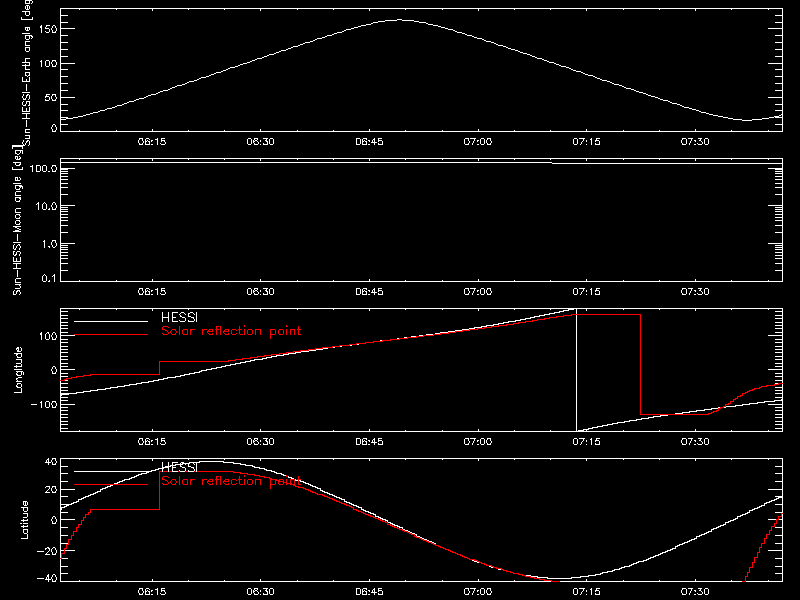Screen dimensions: 800x600
Task: Click 07:30 below the Moon angle plot
Action: pyautogui.click(x=695, y=292)
